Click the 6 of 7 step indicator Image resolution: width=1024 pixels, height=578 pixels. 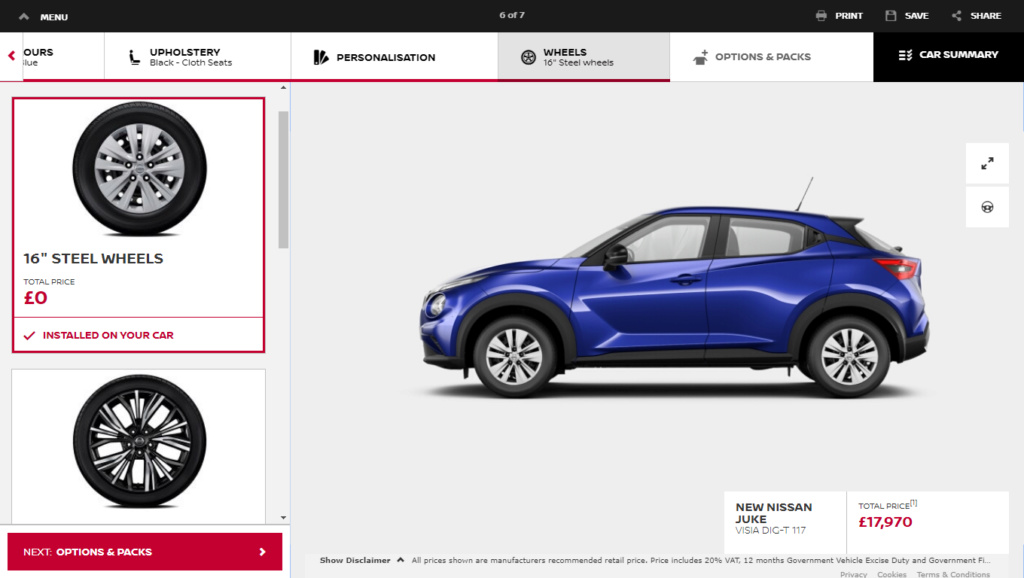pos(512,15)
